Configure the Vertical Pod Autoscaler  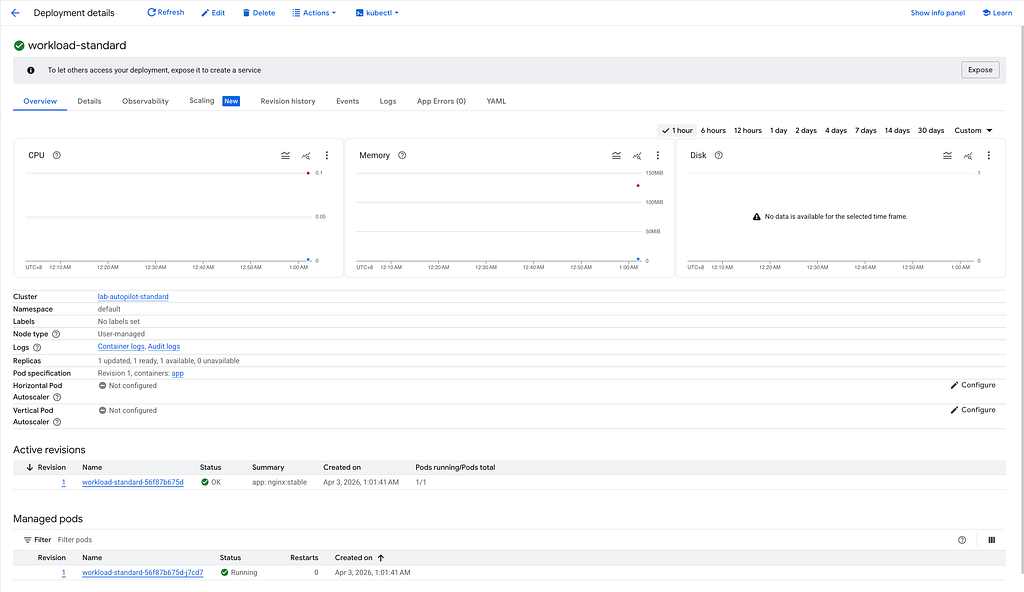coord(973,410)
